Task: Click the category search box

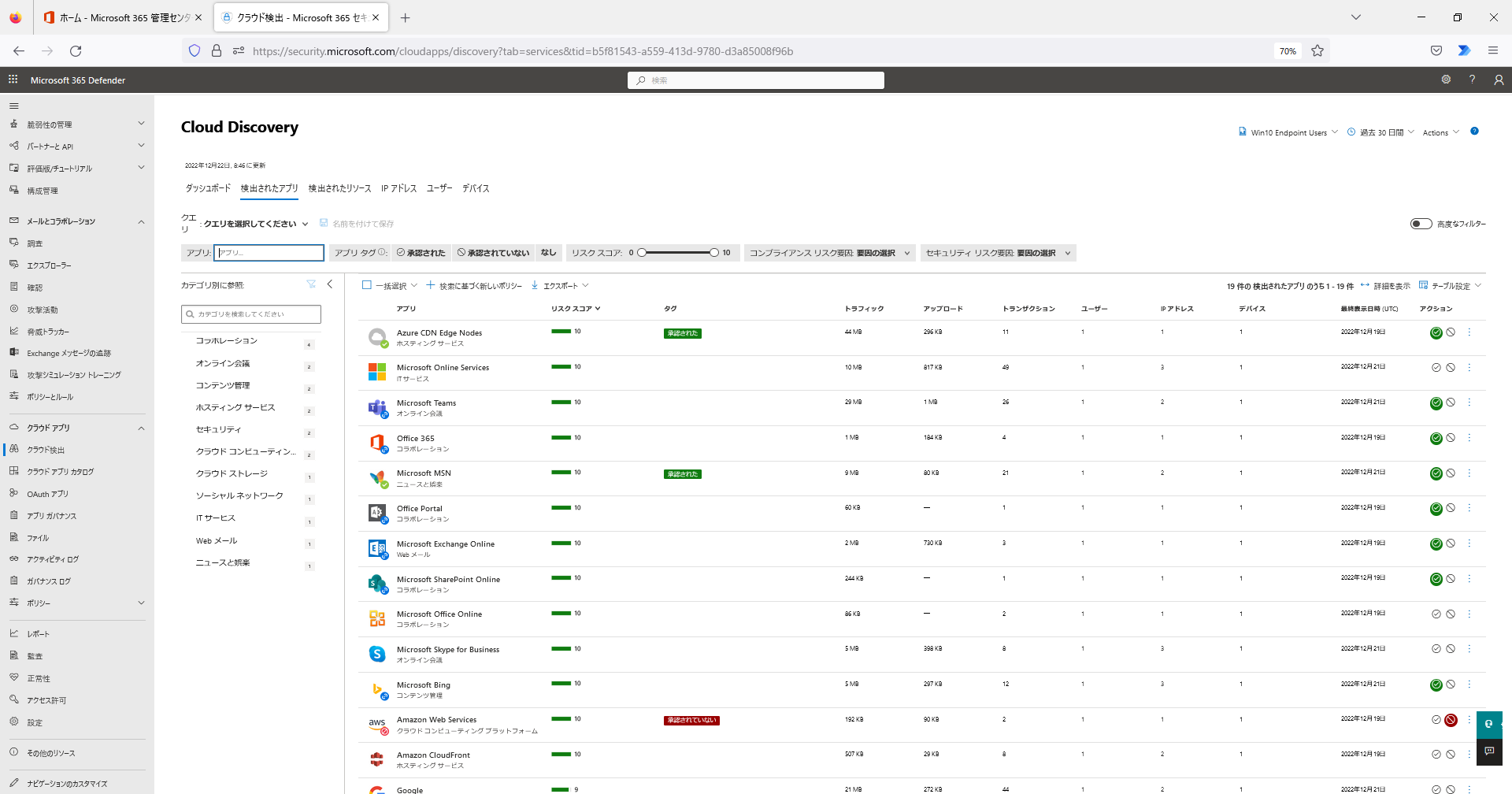Action: tap(251, 314)
